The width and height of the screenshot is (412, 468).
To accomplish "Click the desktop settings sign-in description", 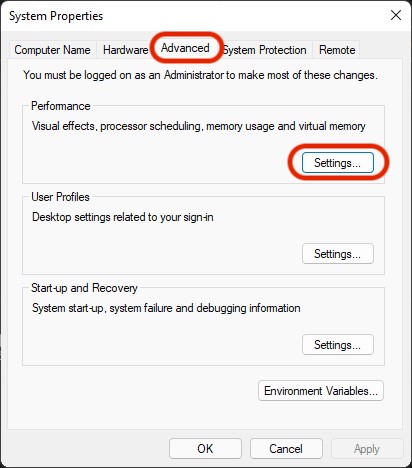I will coord(123,217).
